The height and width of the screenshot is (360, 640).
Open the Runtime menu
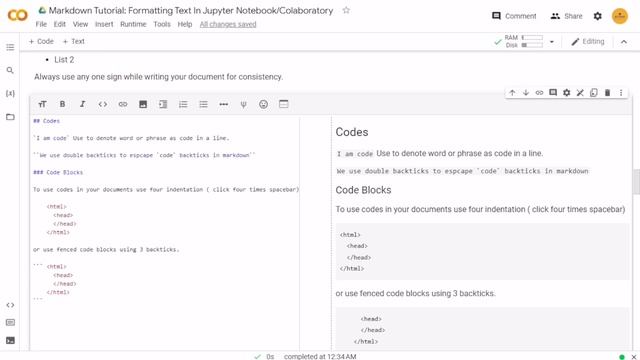coord(133,24)
